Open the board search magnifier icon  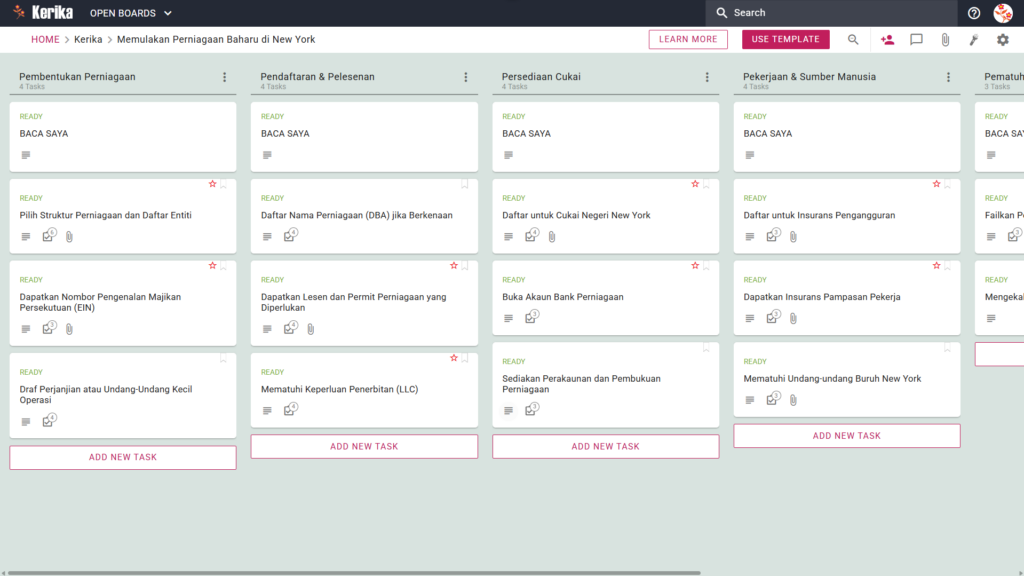coord(853,40)
